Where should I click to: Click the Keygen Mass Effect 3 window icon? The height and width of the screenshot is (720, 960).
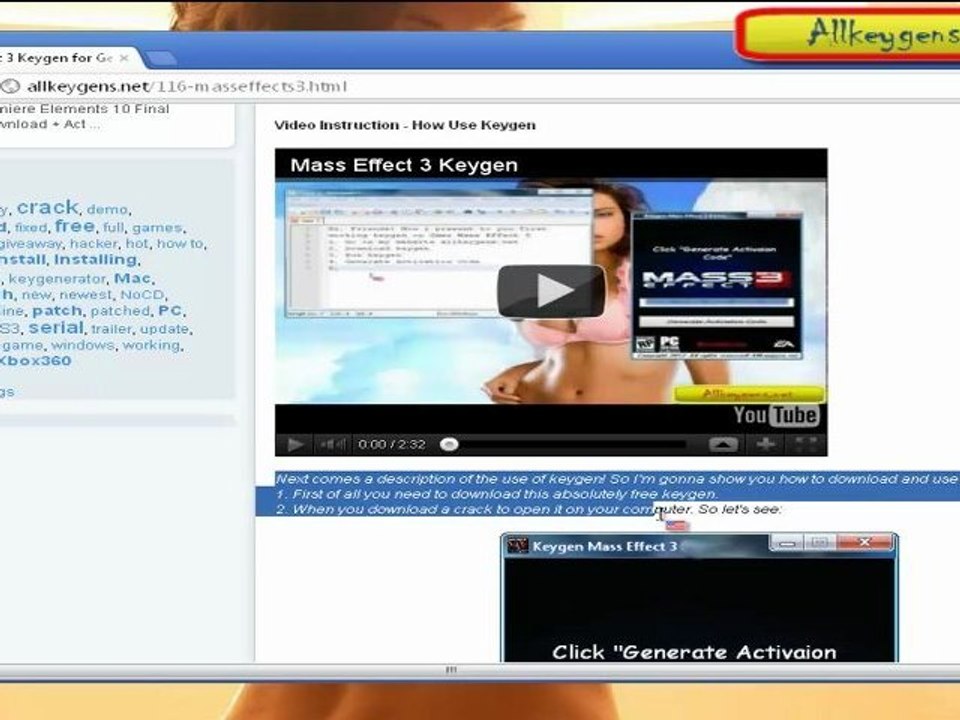tap(517, 545)
